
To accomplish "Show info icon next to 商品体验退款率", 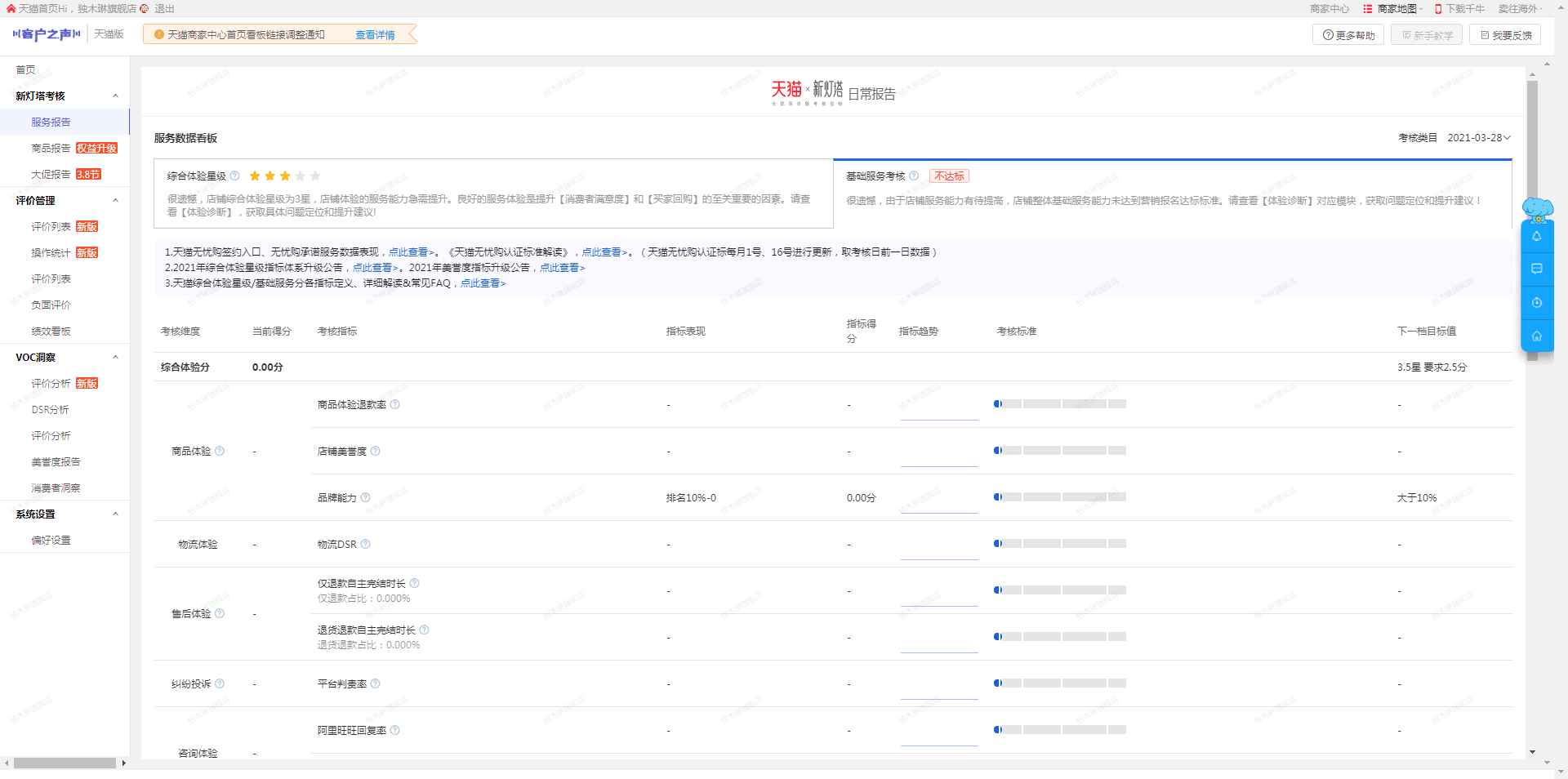I will [395, 404].
